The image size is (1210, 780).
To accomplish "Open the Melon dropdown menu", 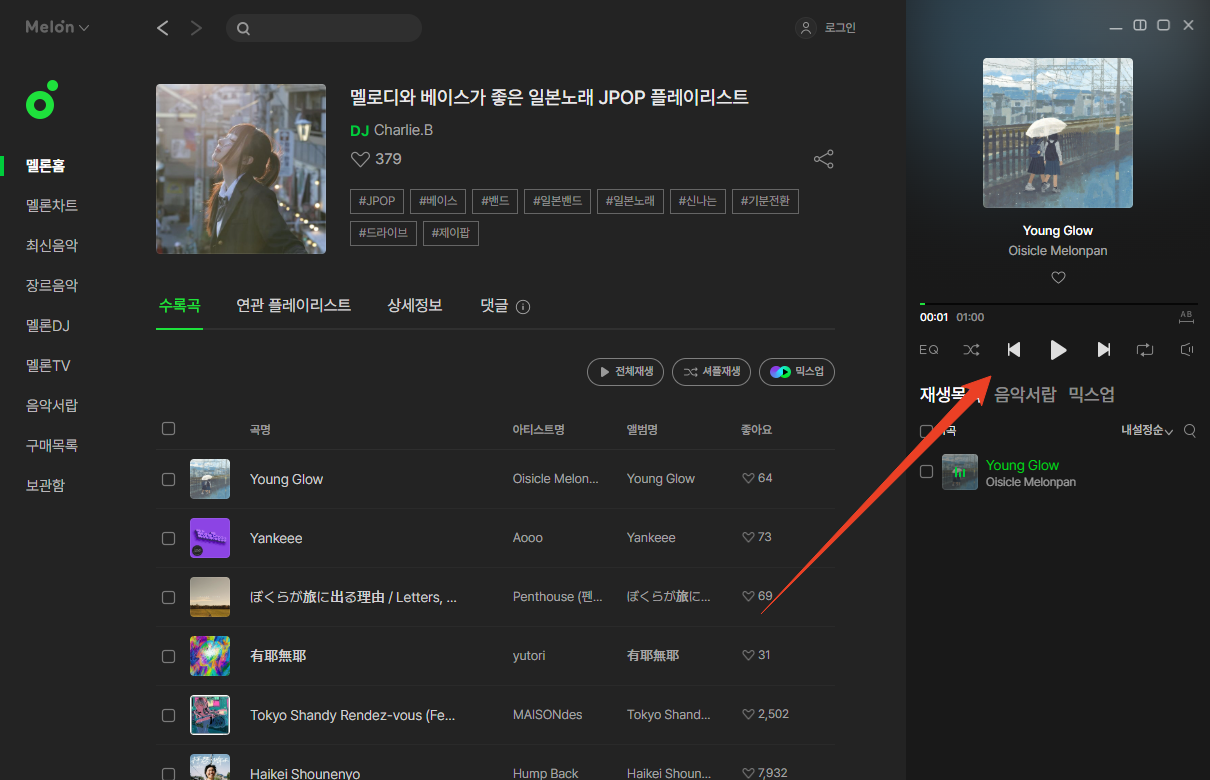I will click(57, 28).
